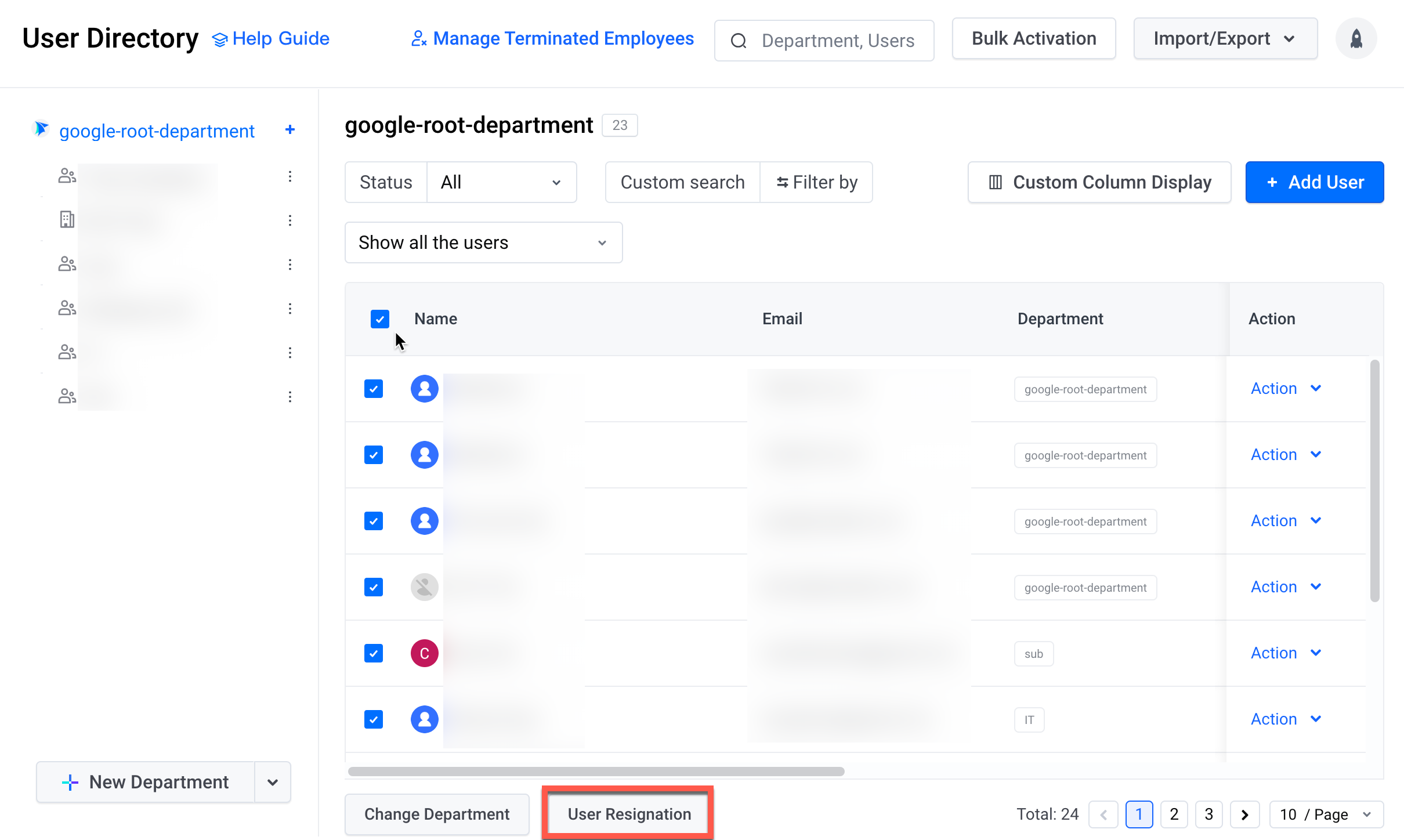Click the gray disabled user avatar

(x=425, y=587)
